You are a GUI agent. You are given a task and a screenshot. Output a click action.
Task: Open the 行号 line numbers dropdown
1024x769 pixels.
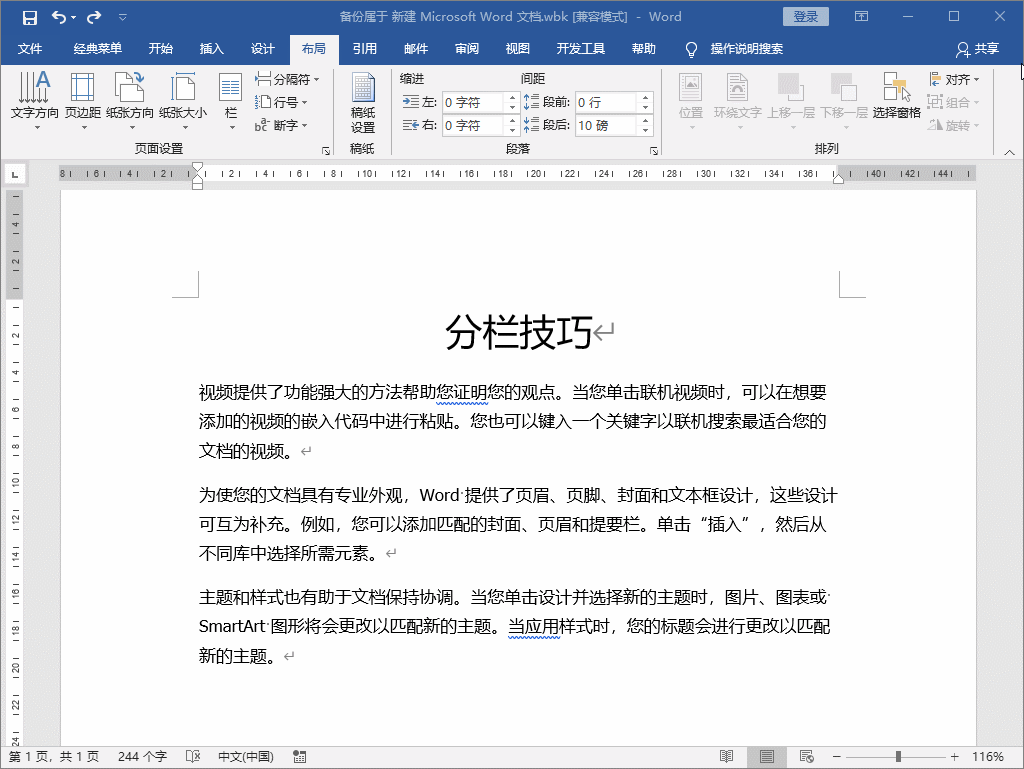pos(281,102)
